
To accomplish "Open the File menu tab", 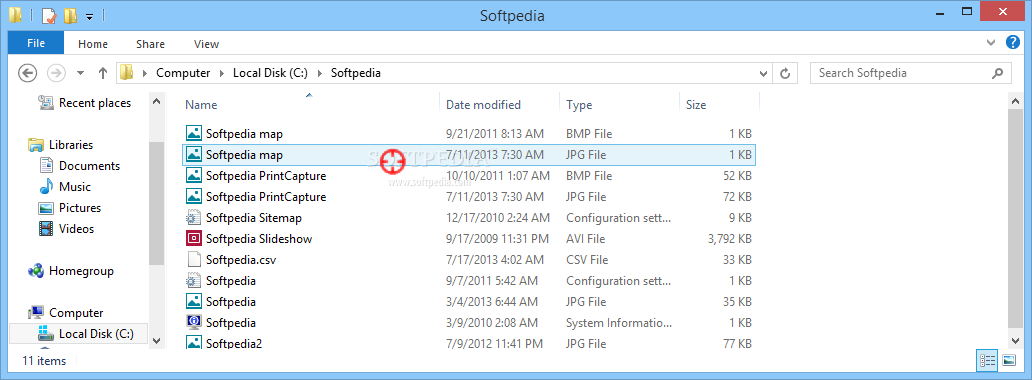I will [36, 43].
